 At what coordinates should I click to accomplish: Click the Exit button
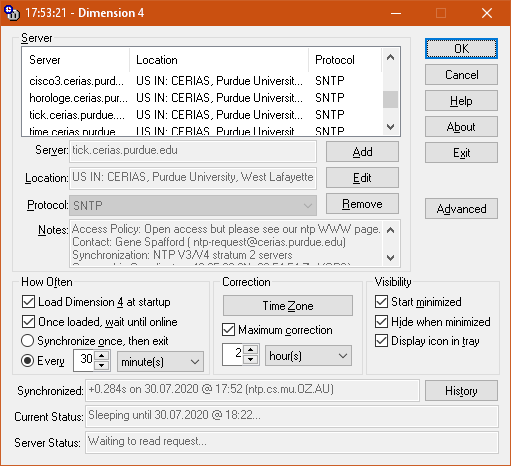pos(461,153)
